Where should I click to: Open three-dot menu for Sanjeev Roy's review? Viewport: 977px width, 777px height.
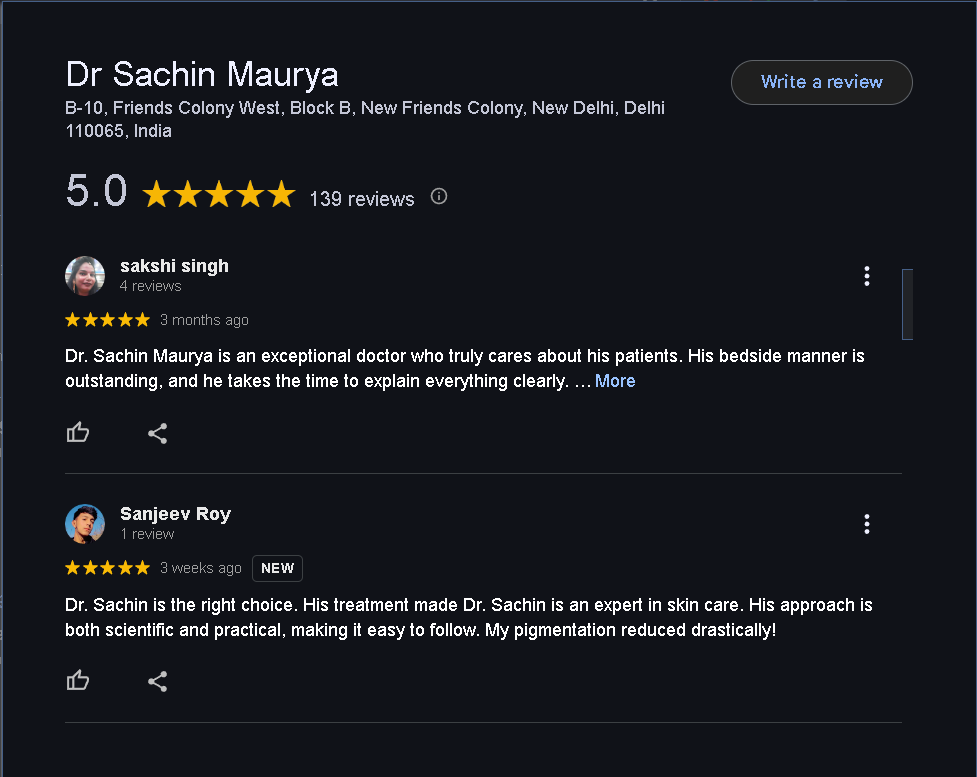(866, 524)
